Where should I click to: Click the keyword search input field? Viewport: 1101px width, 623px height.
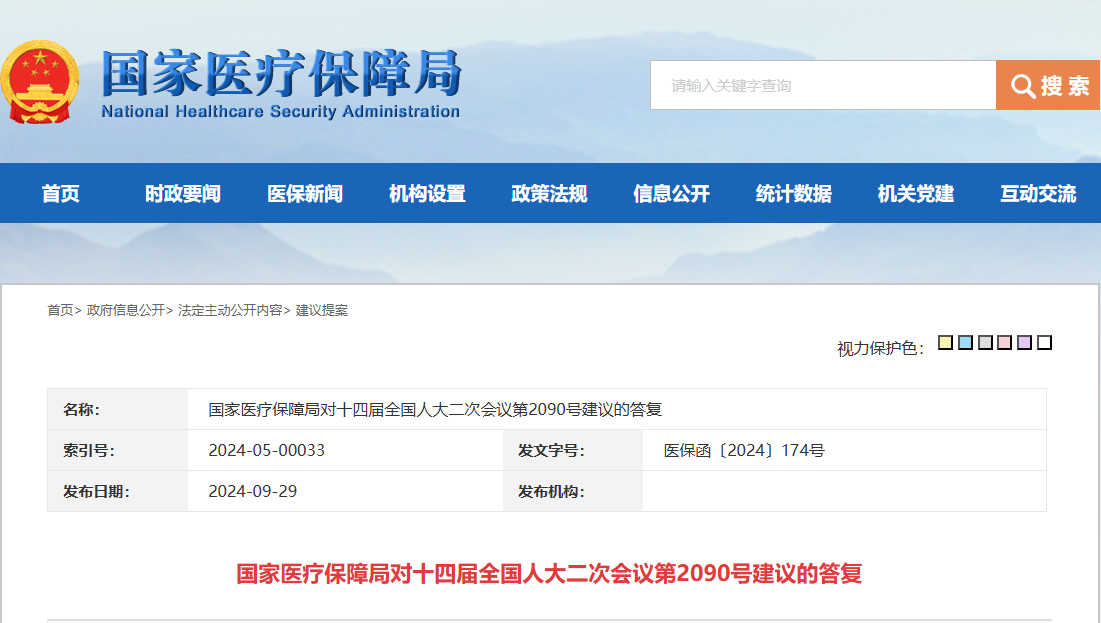click(822, 85)
